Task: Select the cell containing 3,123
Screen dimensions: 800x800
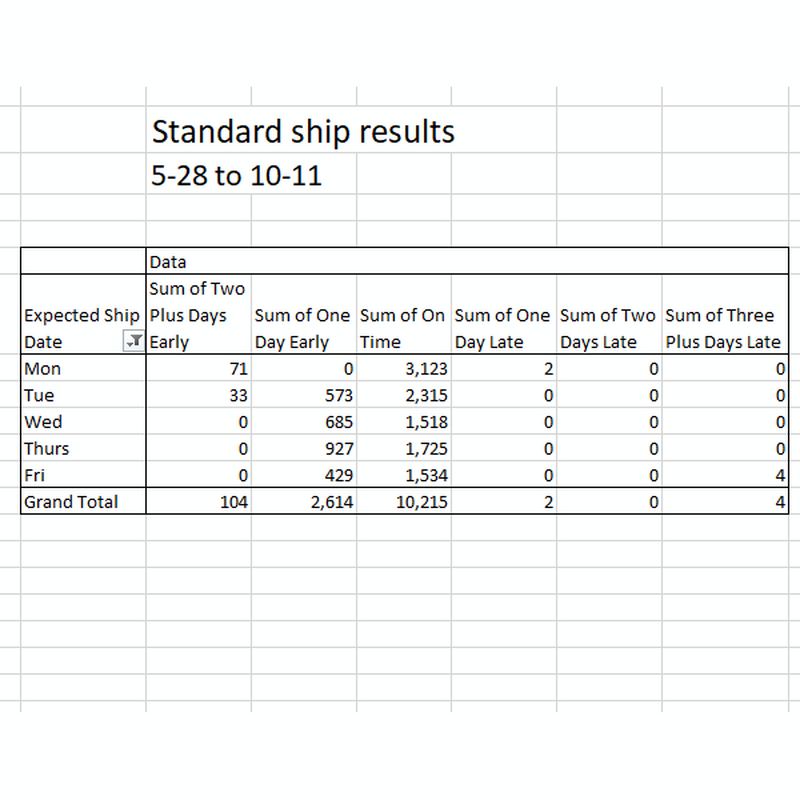Action: [404, 368]
